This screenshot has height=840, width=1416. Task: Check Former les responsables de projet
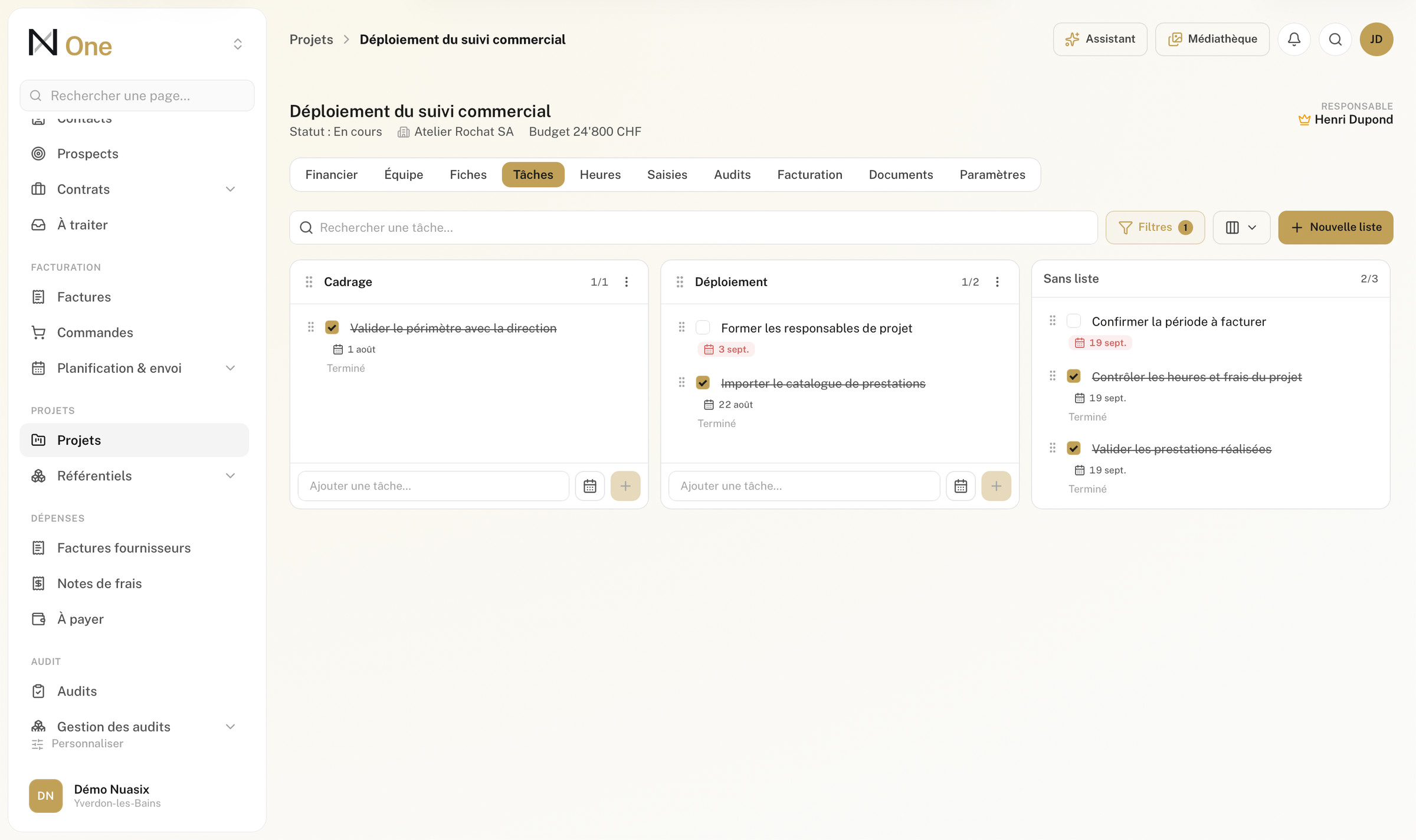tap(703, 327)
